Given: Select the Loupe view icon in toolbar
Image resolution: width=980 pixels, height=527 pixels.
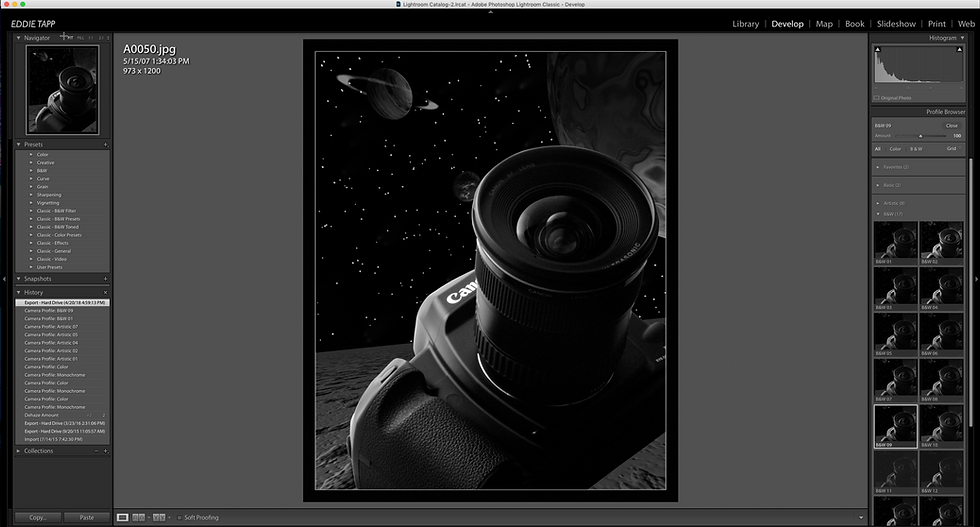Looking at the screenshot, I should tap(122, 518).
